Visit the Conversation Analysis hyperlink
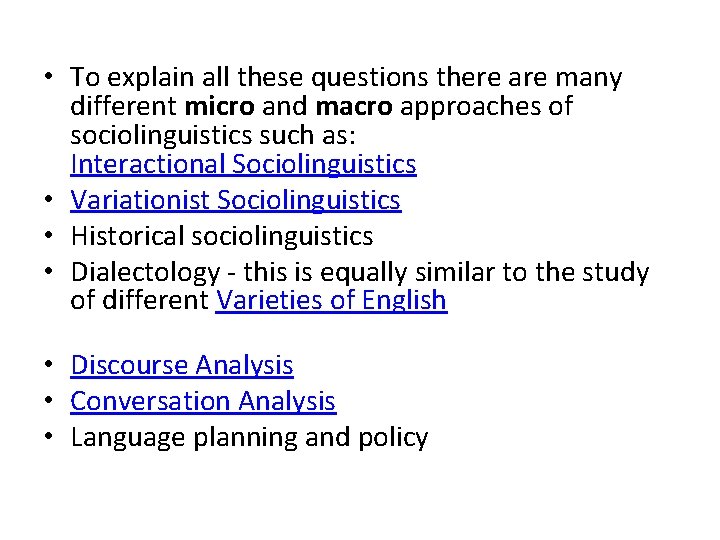 click(x=203, y=402)
